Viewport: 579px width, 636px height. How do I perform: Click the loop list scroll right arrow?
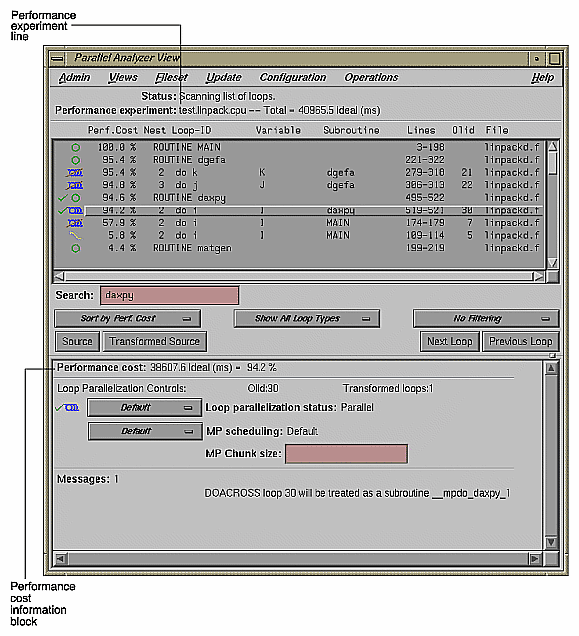pos(538,276)
